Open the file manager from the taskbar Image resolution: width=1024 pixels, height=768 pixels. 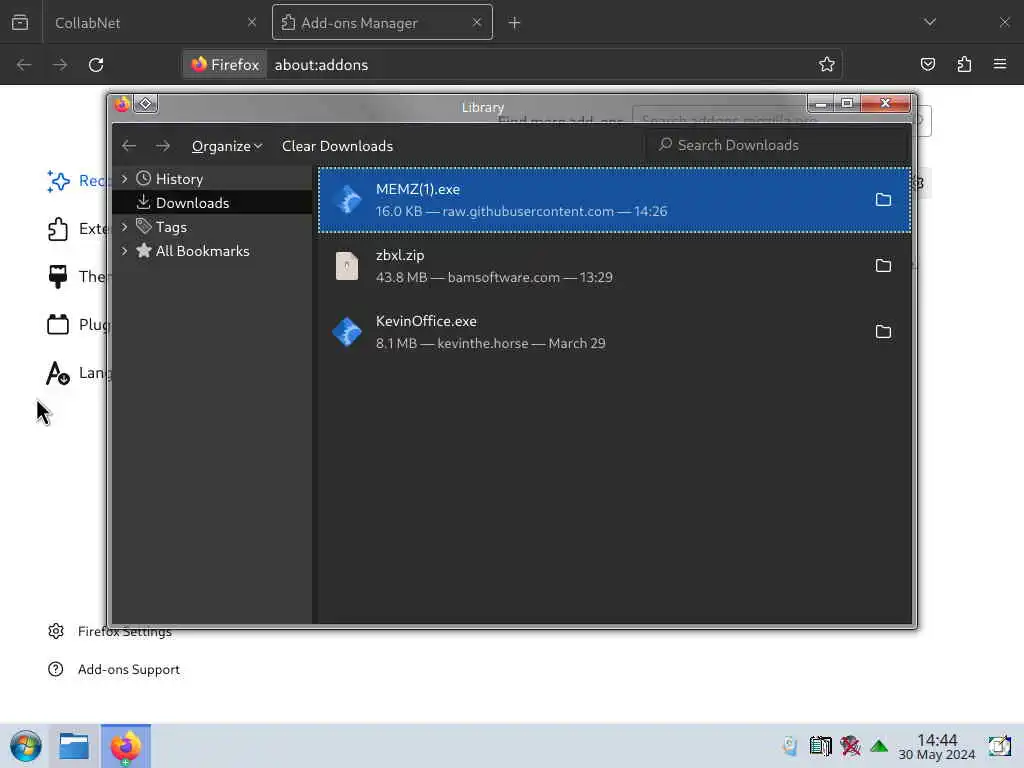[x=74, y=746]
